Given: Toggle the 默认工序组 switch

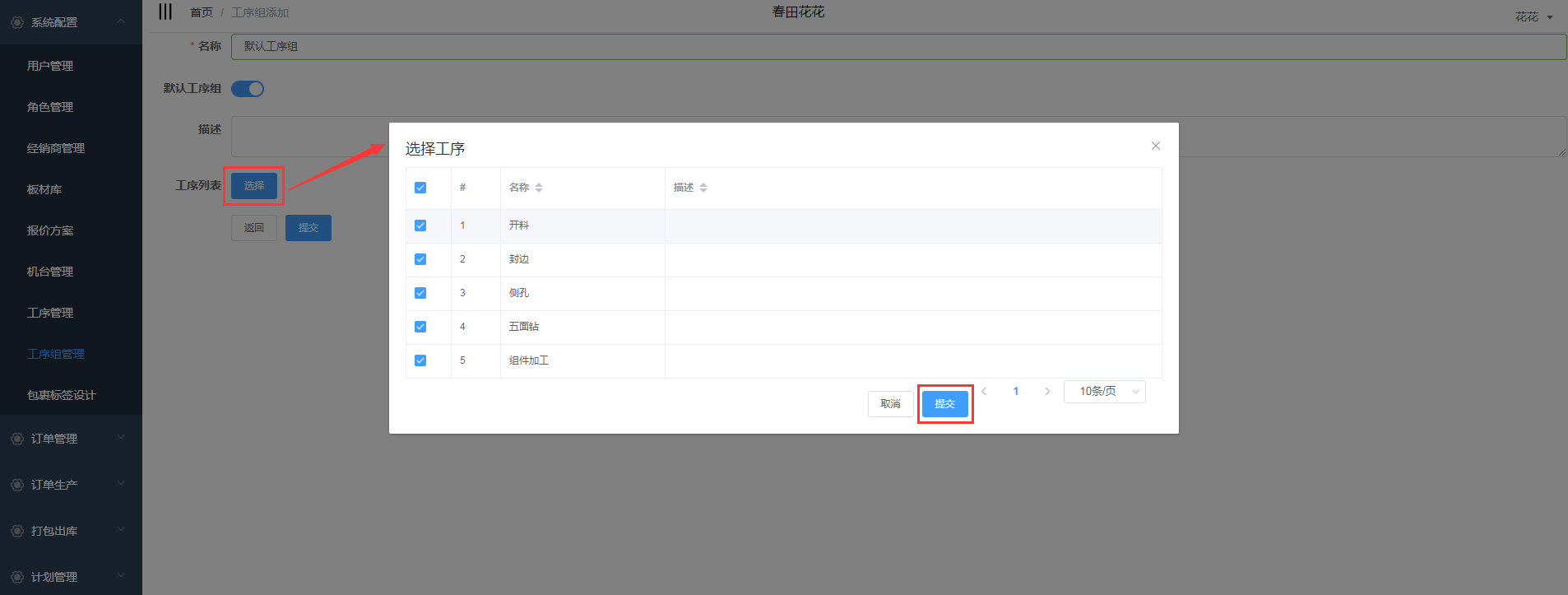Looking at the screenshot, I should [248, 89].
